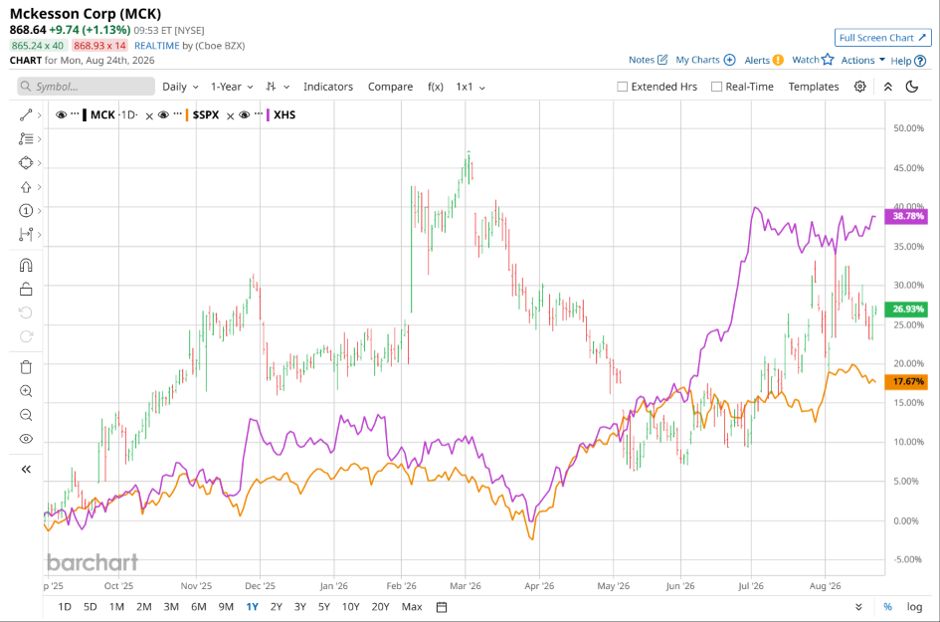Delete drawings with trash icon

[26, 367]
